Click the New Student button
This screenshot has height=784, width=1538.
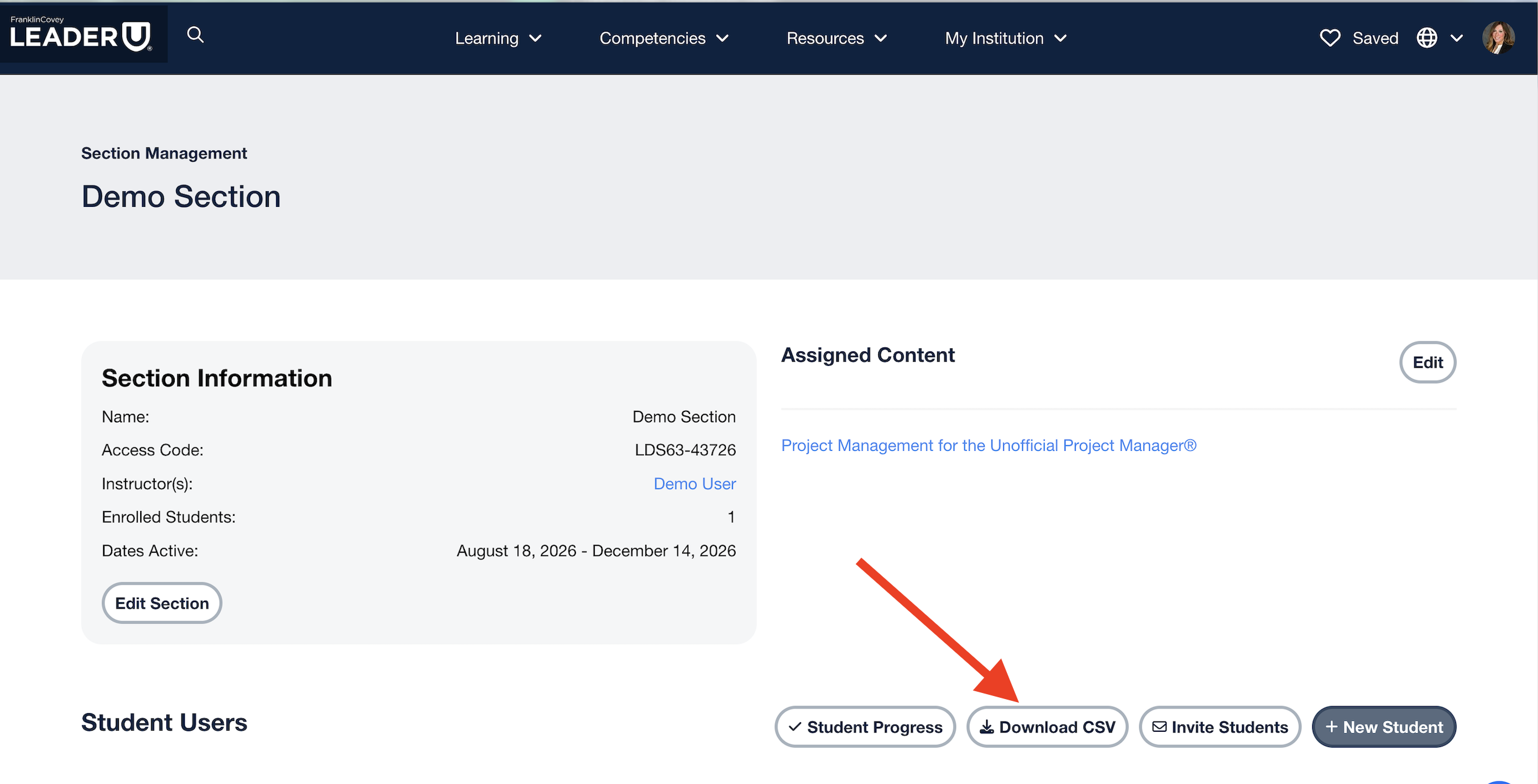click(1384, 726)
